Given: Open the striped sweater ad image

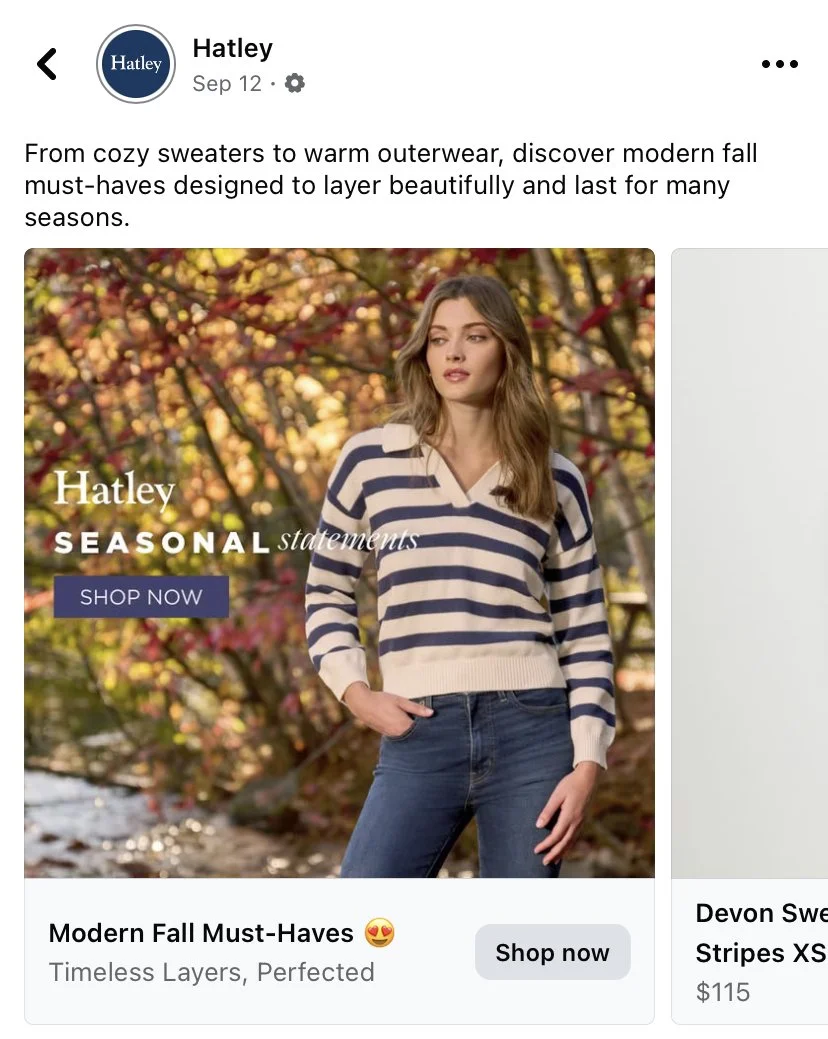Looking at the screenshot, I should pyautogui.click(x=339, y=563).
